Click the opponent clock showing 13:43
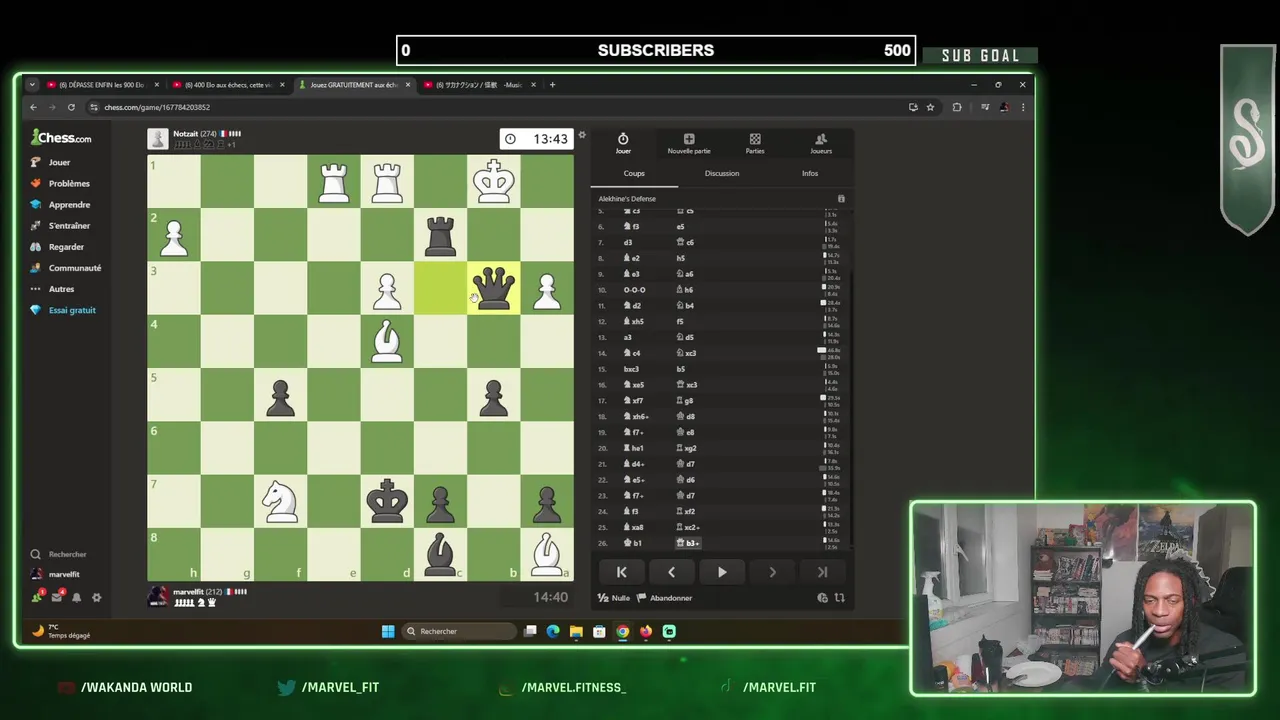Image resolution: width=1280 pixels, height=720 pixels. pos(537,139)
